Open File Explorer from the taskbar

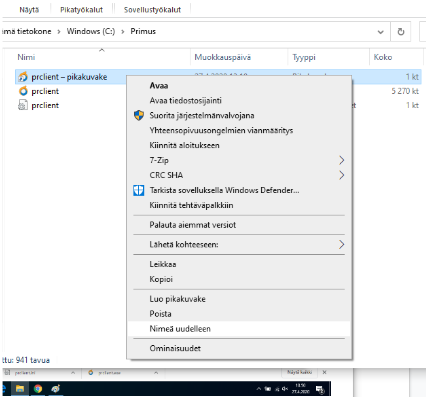pos(20,389)
